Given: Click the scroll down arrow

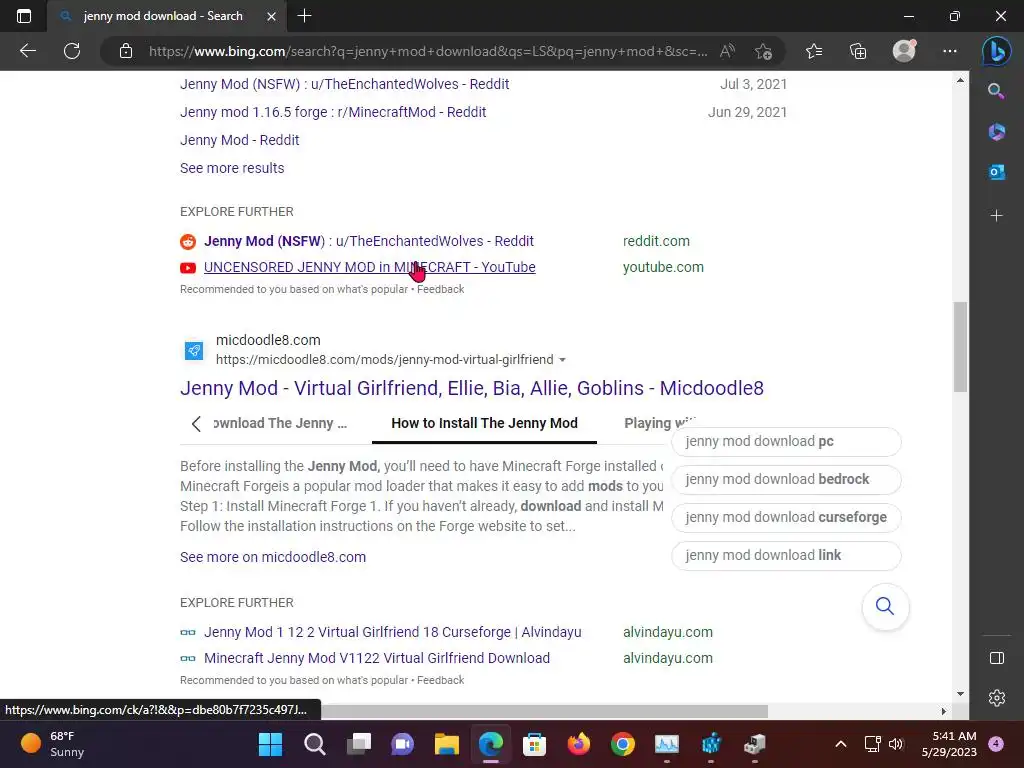Looking at the screenshot, I should tap(960, 694).
